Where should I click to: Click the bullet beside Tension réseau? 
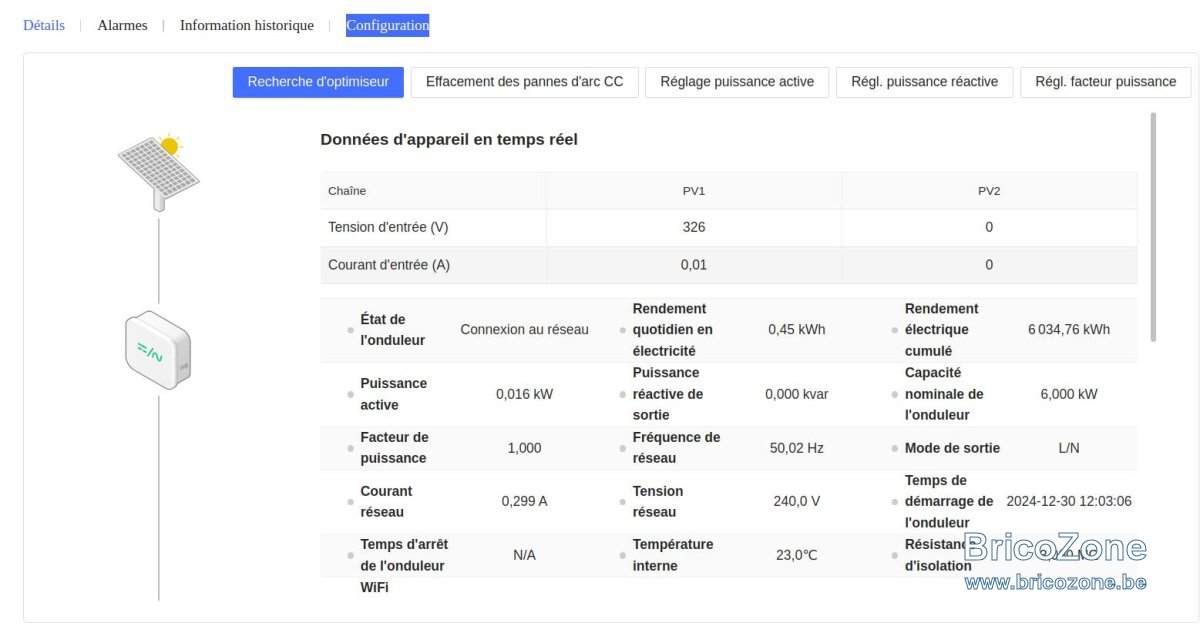point(623,502)
